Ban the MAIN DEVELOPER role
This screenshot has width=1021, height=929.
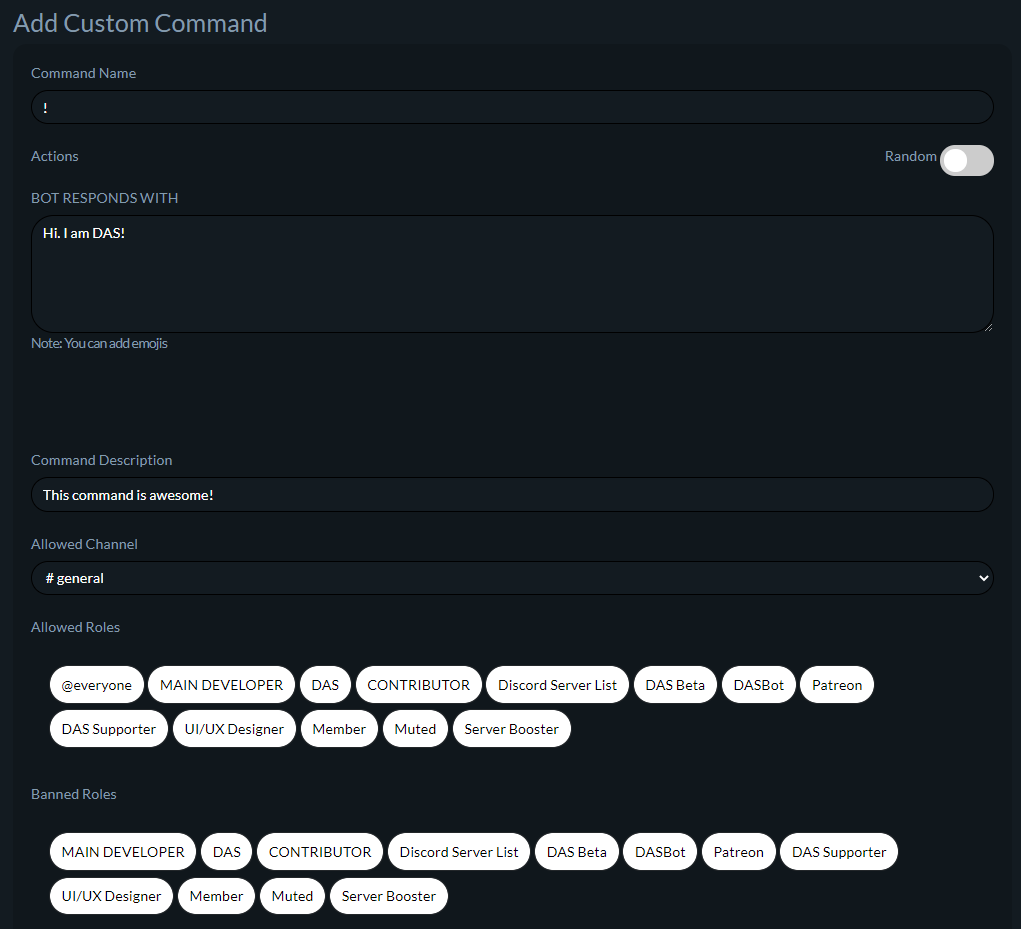click(123, 852)
